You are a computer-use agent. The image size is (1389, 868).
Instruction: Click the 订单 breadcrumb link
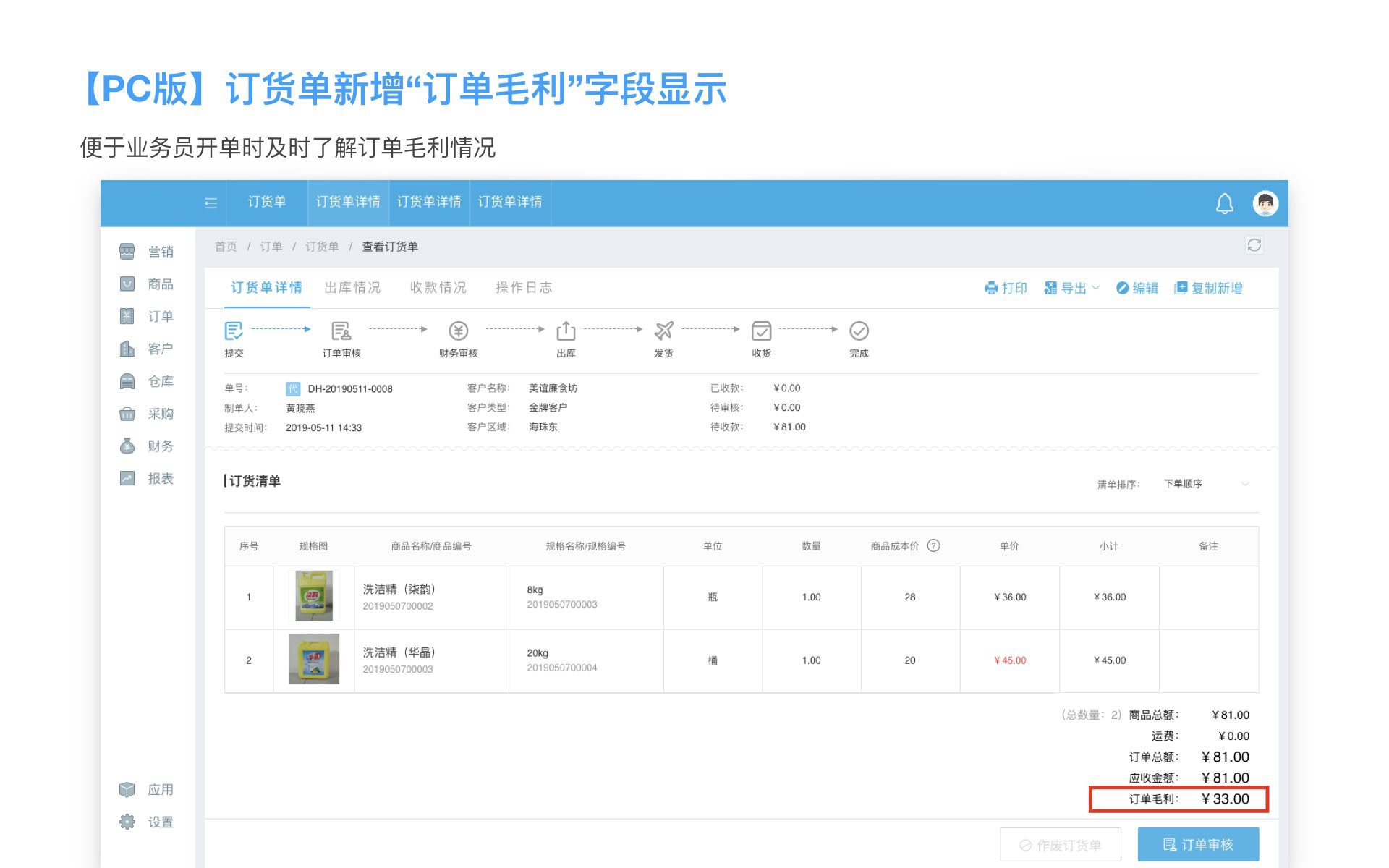(x=271, y=247)
